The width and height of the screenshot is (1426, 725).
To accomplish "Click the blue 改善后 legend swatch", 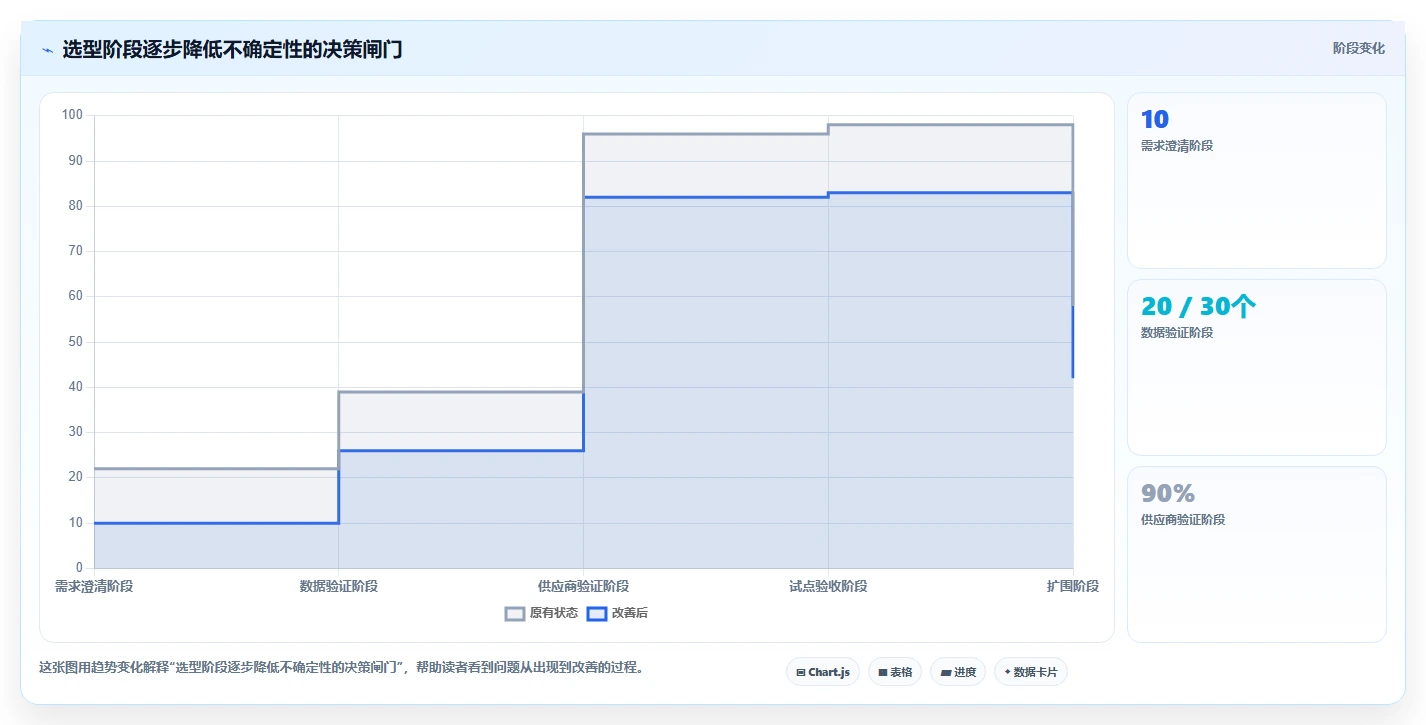I will click(x=597, y=614).
